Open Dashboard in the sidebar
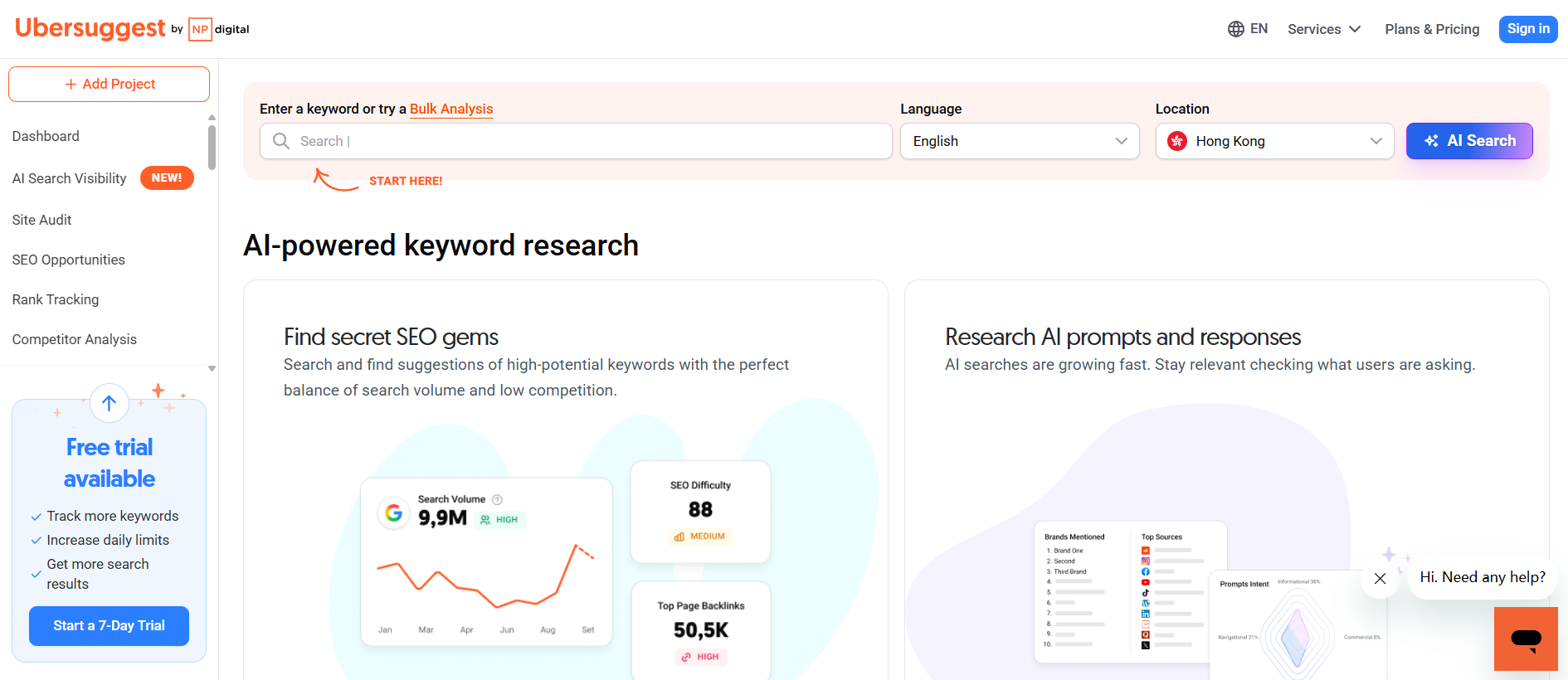The image size is (1568, 680). (x=46, y=136)
